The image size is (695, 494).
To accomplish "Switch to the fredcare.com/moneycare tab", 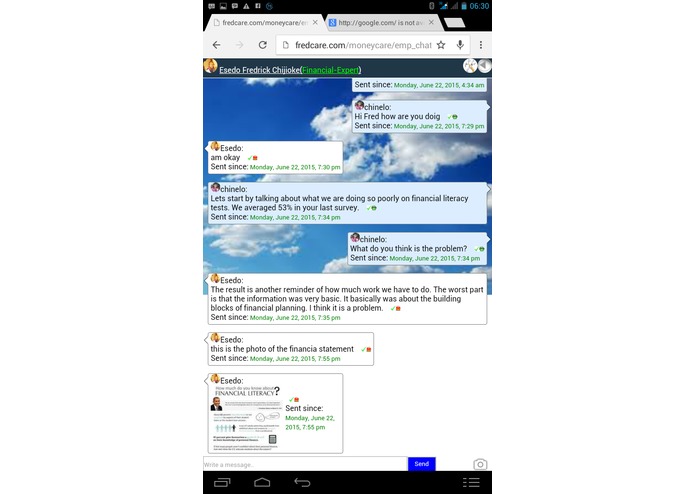I will pyautogui.click(x=264, y=23).
